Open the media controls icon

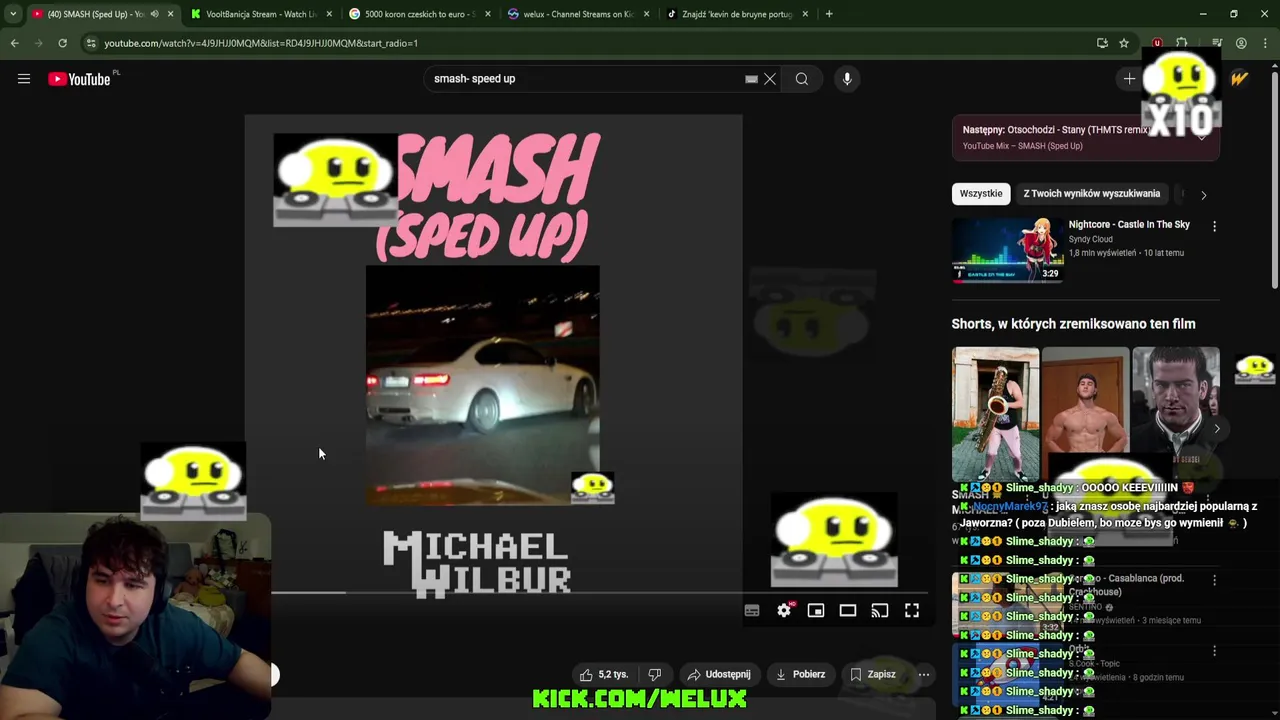coord(1216,43)
